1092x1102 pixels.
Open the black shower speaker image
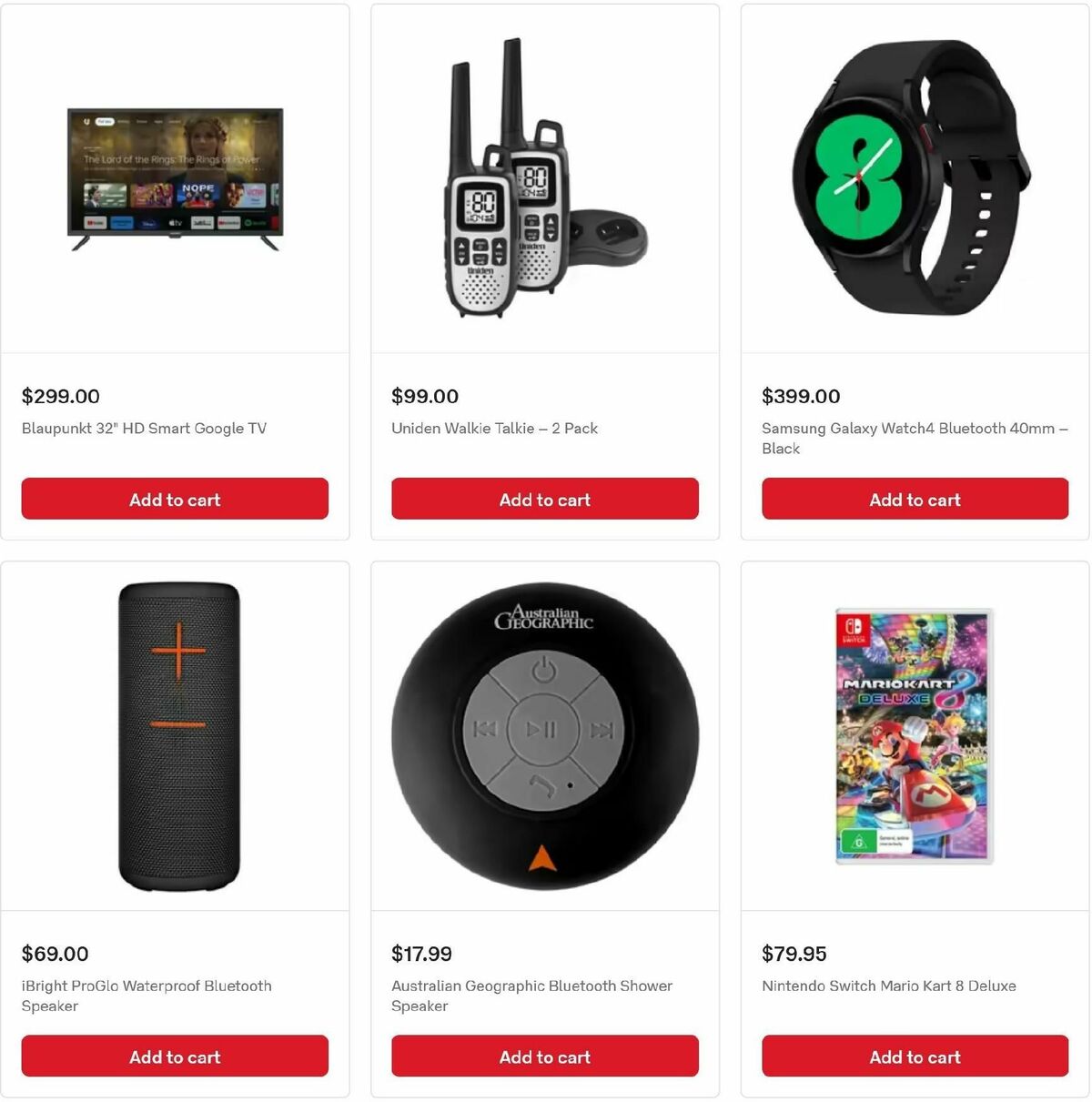545,736
